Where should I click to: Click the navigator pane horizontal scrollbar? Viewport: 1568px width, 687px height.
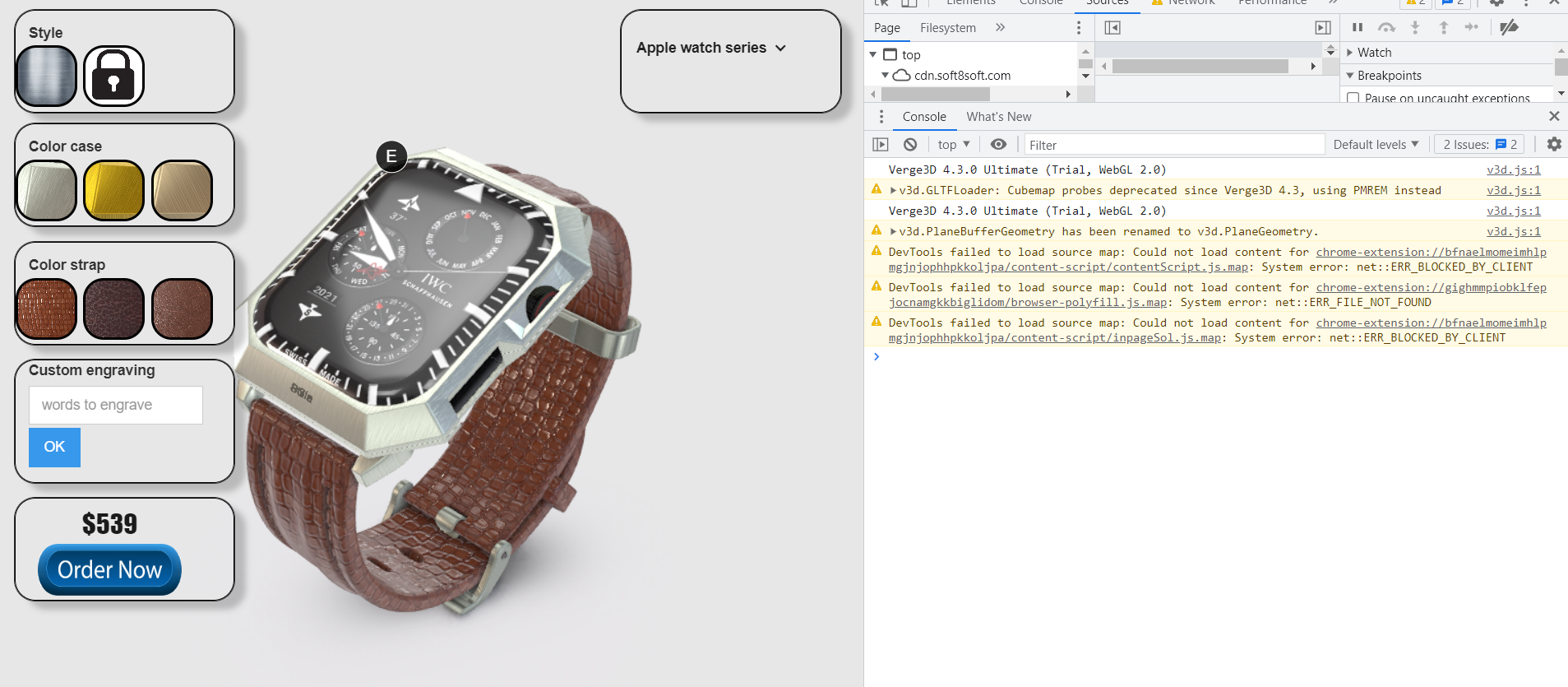coord(936,95)
